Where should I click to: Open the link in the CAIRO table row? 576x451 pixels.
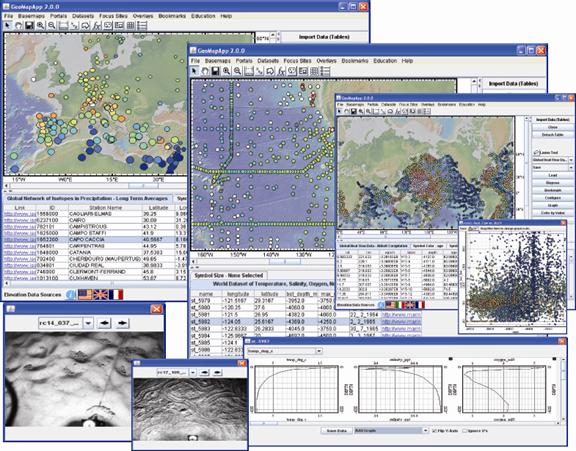pos(20,220)
